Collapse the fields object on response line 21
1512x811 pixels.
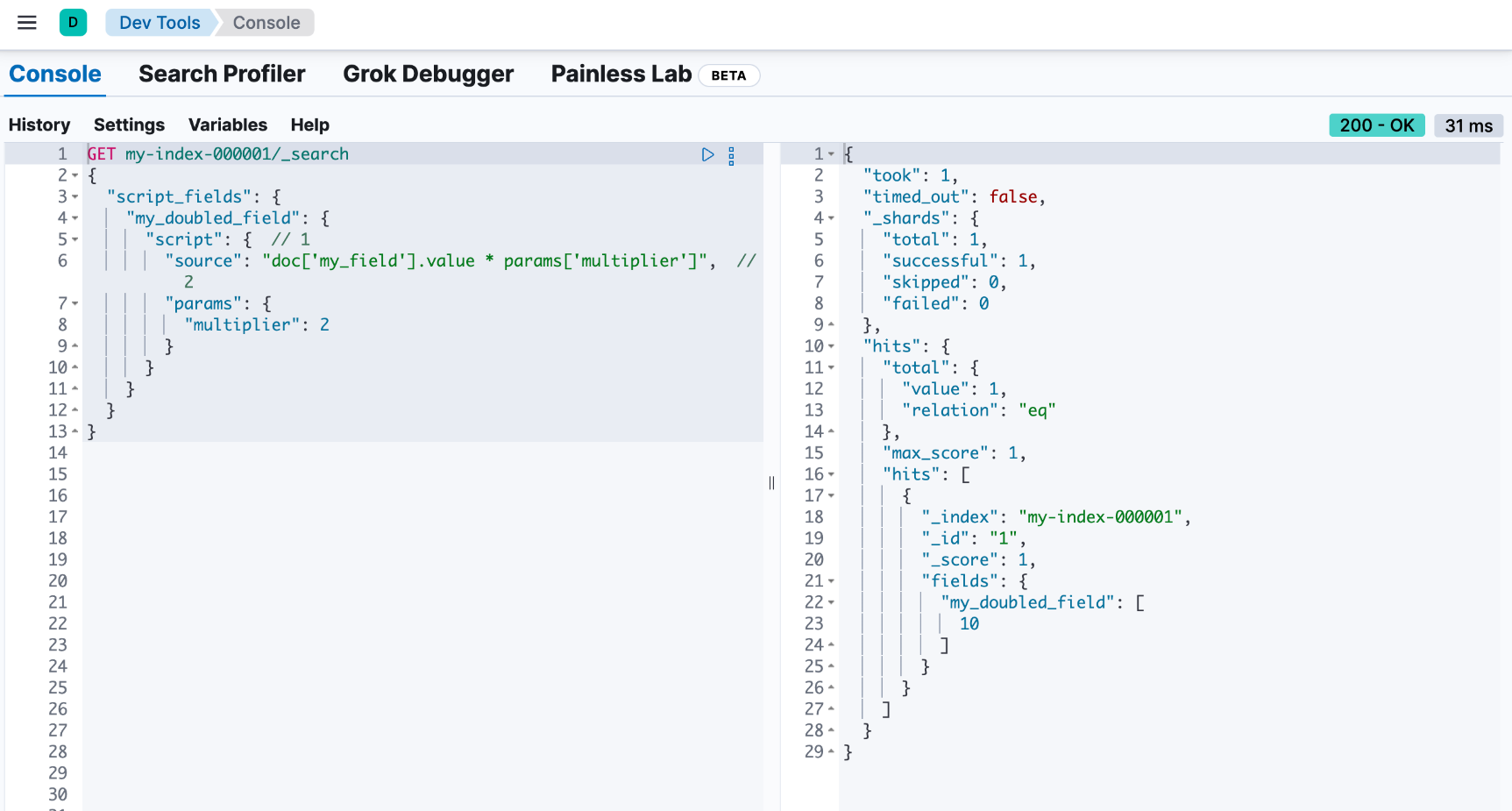[x=831, y=580]
